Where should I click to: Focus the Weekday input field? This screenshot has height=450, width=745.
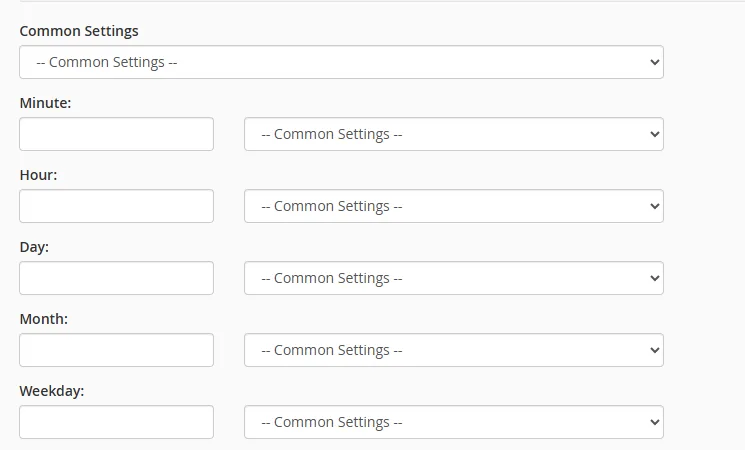coord(116,422)
